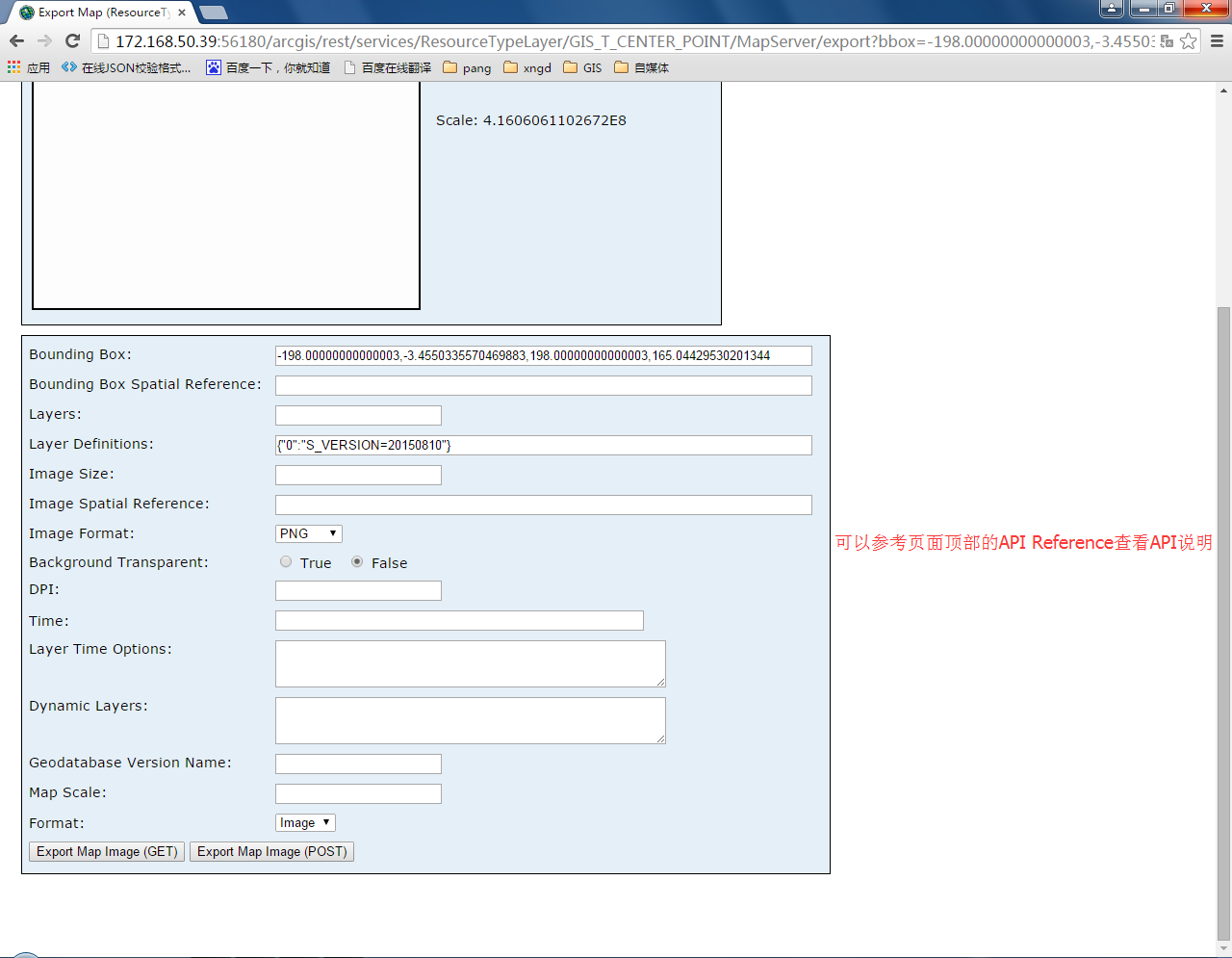Click the Layers input field
The image size is (1232, 958).
point(358,415)
